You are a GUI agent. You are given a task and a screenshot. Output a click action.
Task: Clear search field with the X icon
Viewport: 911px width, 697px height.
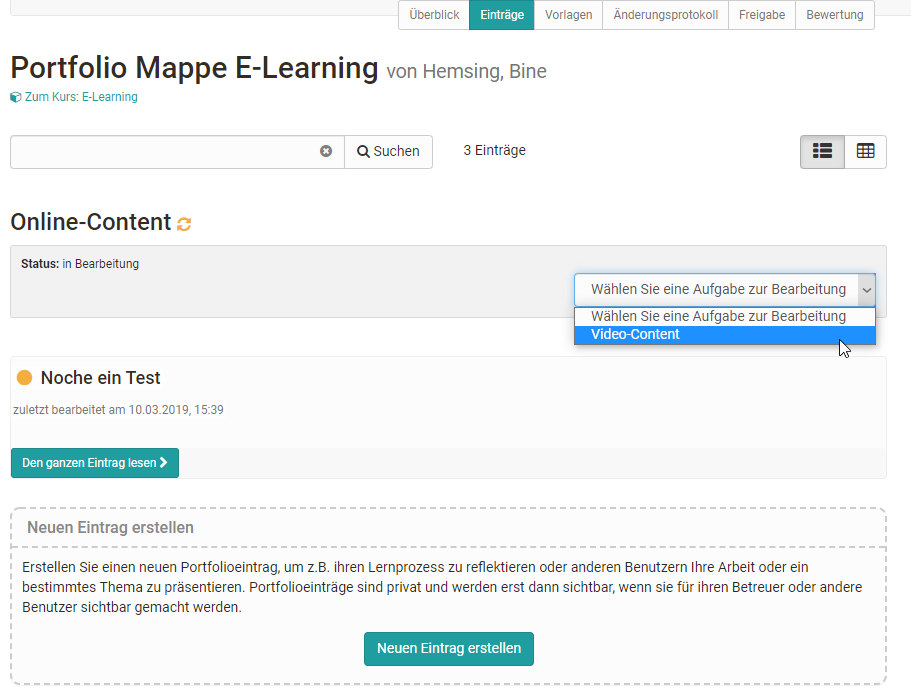coord(326,151)
